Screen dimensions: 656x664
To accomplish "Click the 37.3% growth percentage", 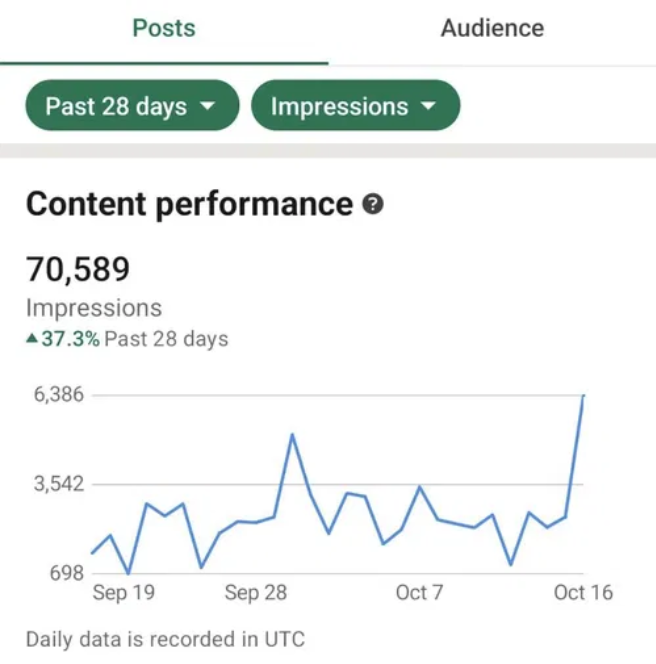I will click(x=70, y=339).
